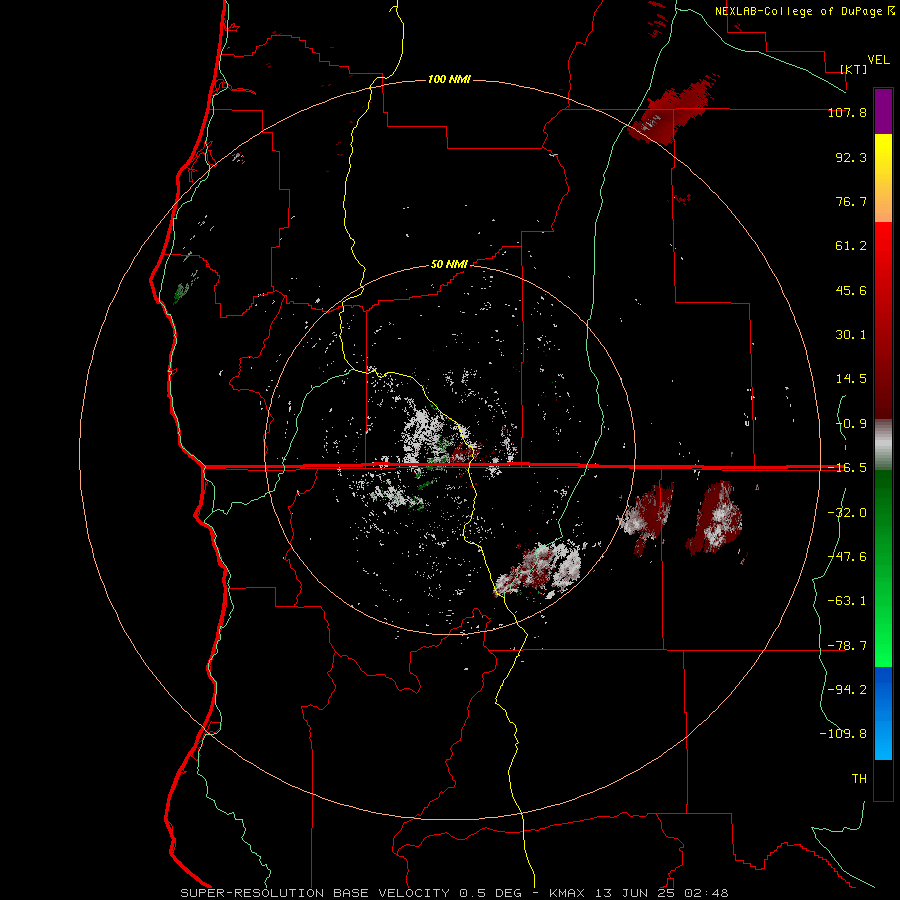The image size is (900, 900).
Task: Click the gray near-zero segment of color bar
Action: (883, 444)
